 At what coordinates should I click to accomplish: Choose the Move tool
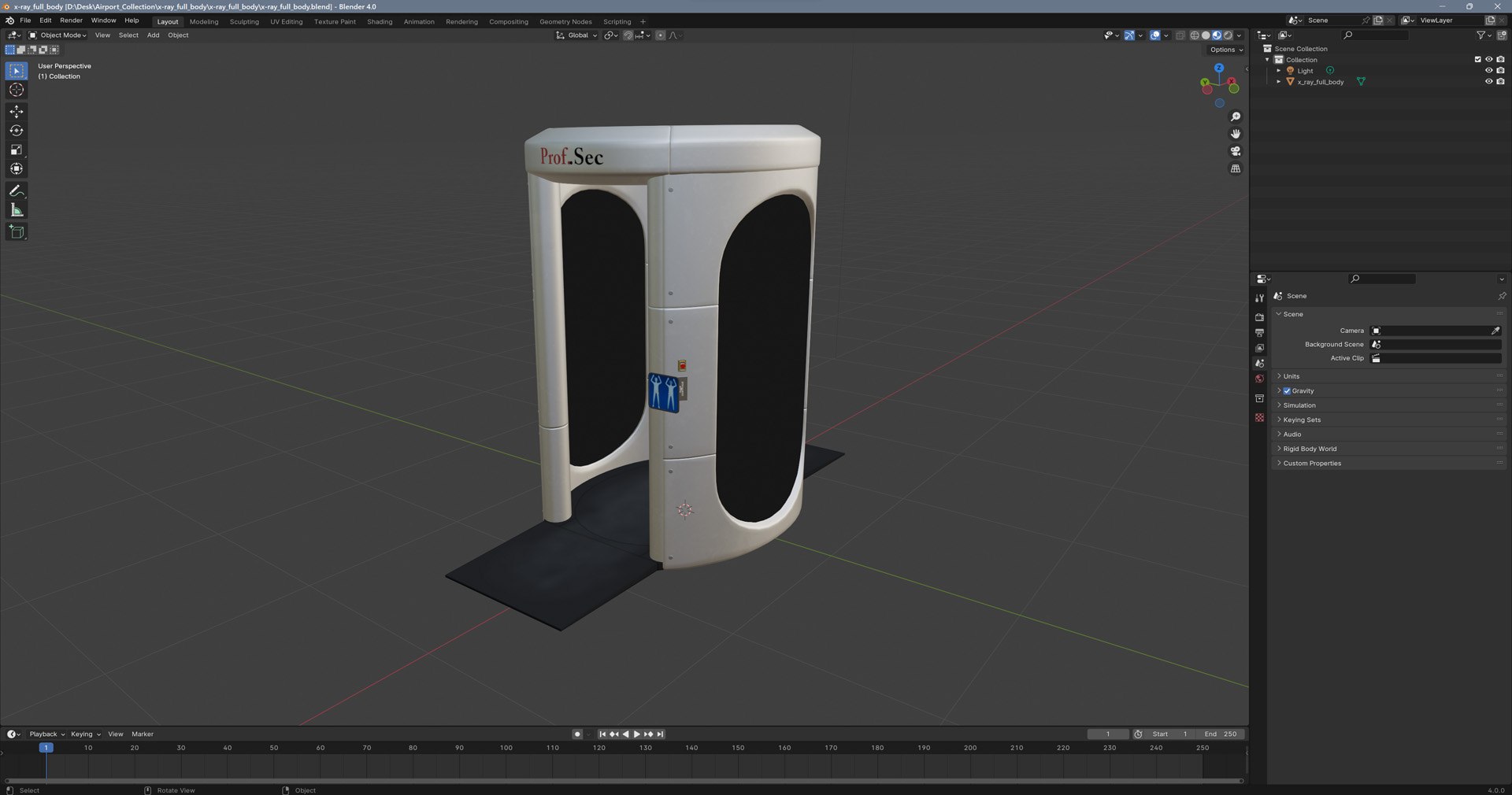(x=17, y=112)
